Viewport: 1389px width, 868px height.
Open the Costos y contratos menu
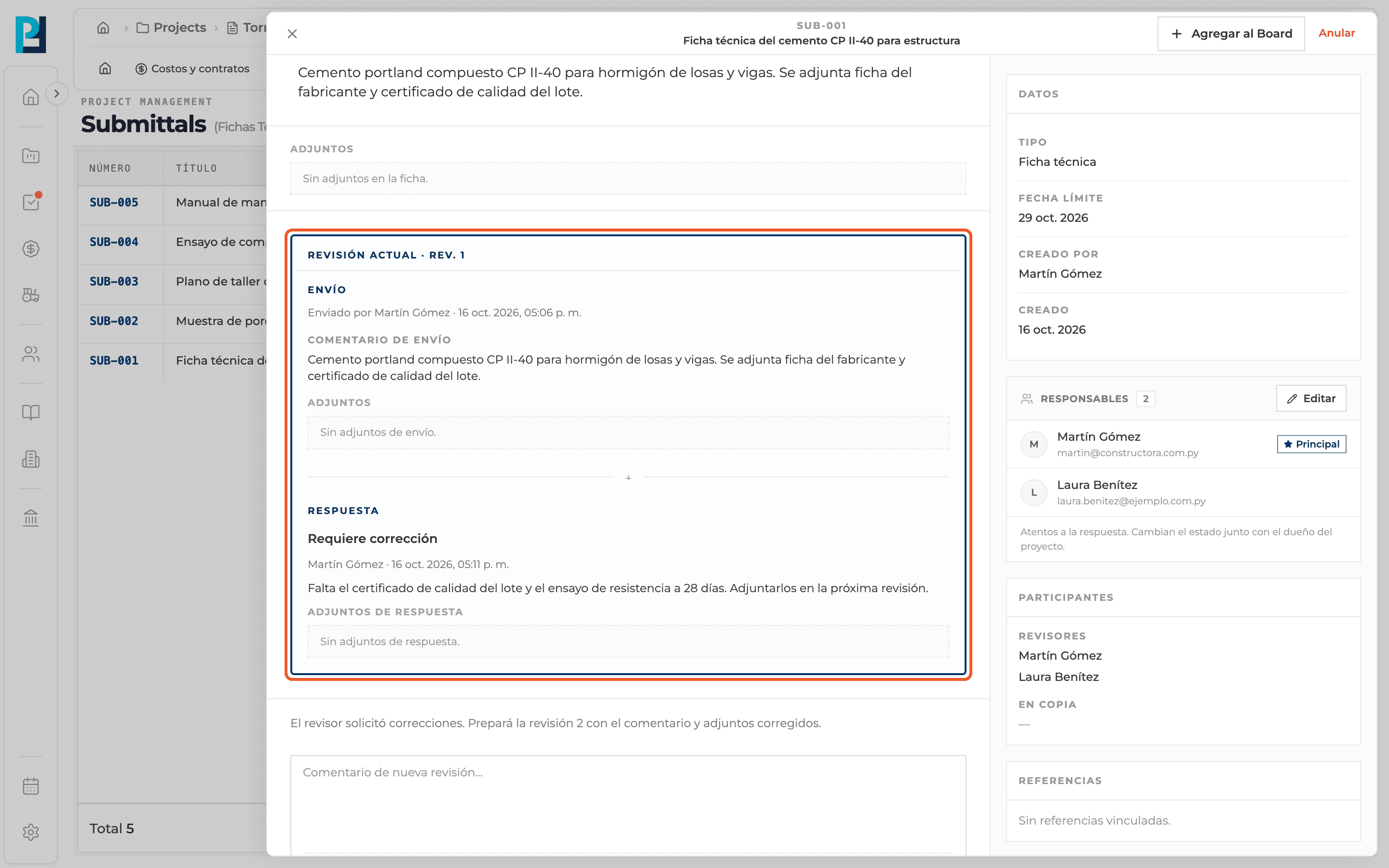[x=192, y=68]
